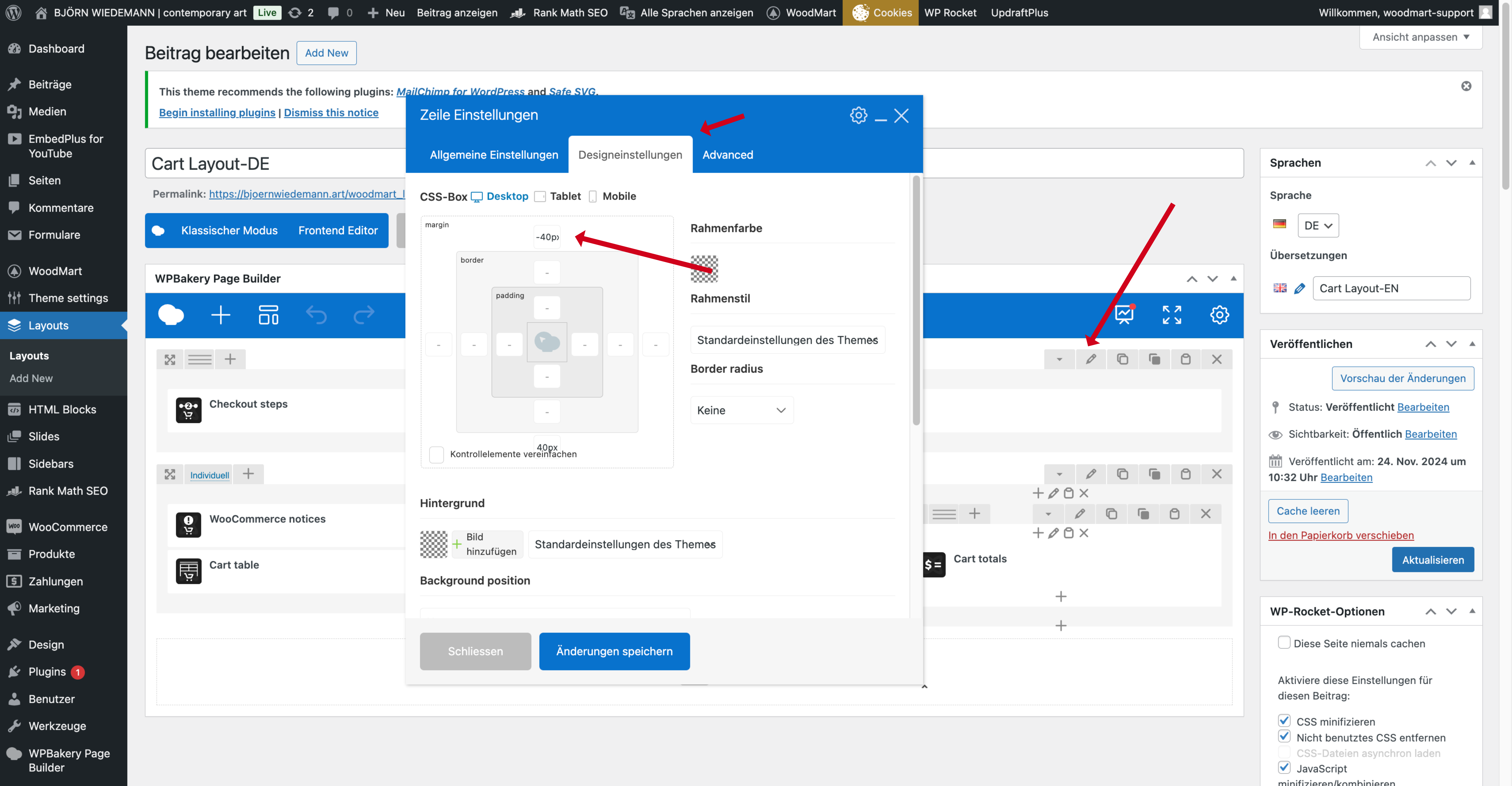
Task: Change column layout of the Checkout steps row
Action: [x=200, y=359]
